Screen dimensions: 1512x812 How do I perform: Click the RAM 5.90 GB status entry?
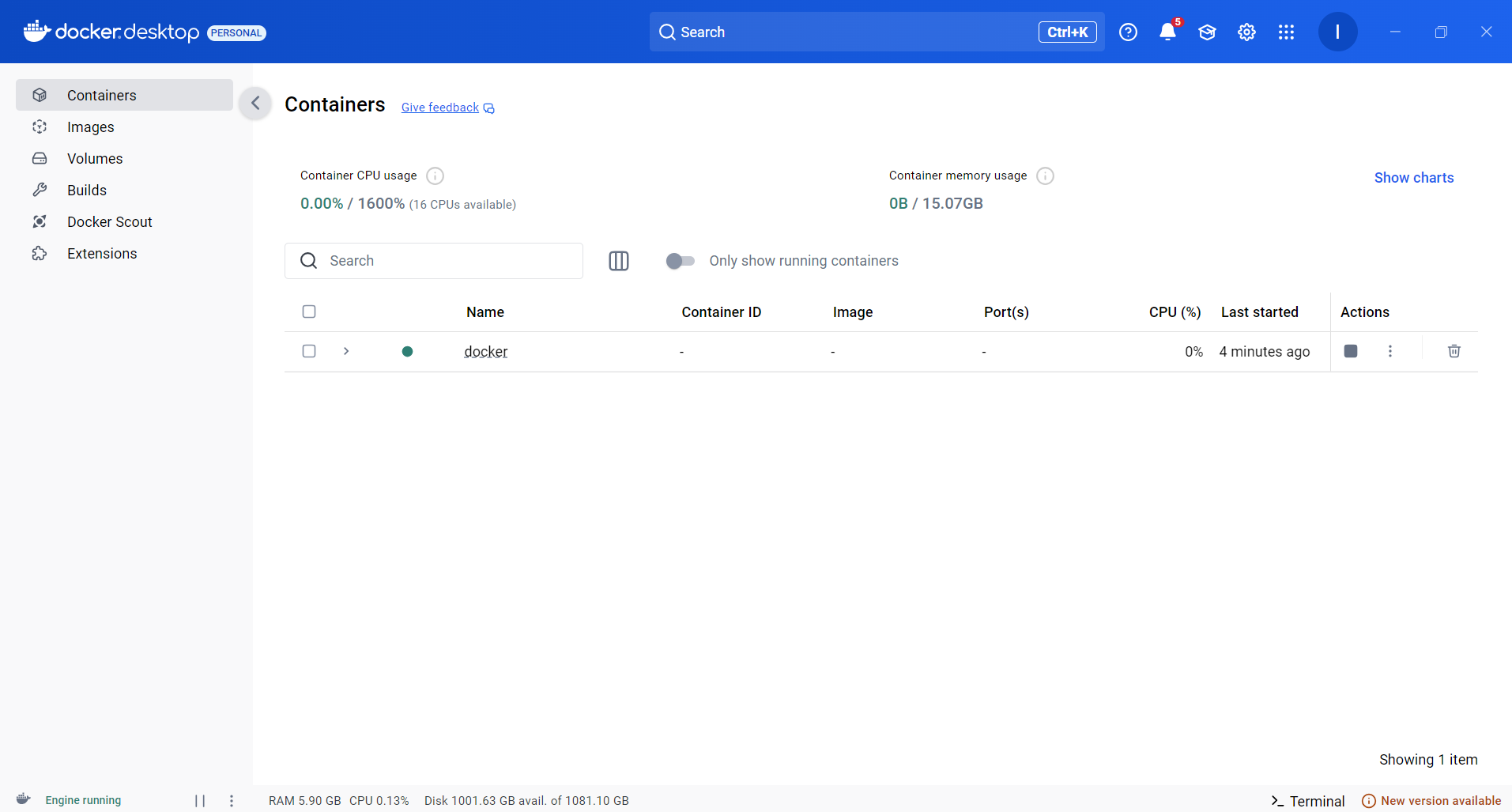pos(304,801)
